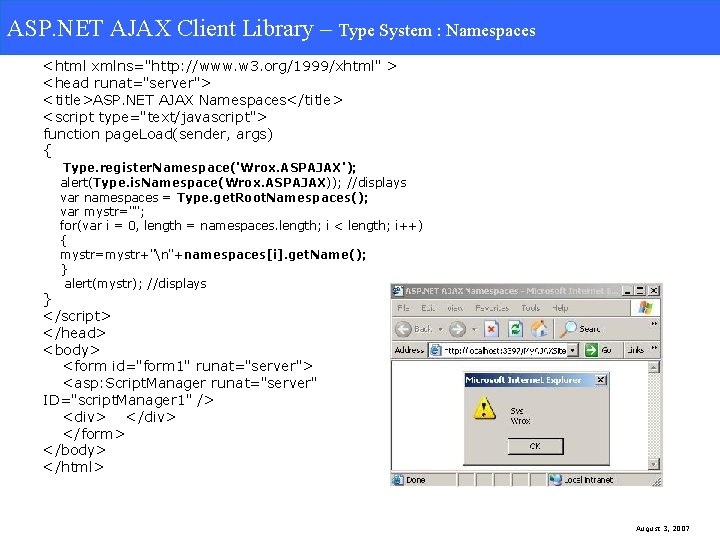Image resolution: width=720 pixels, height=540 pixels.
Task: Minimize the ASP.NET AJAX Namespaces browser window
Action: point(627,291)
